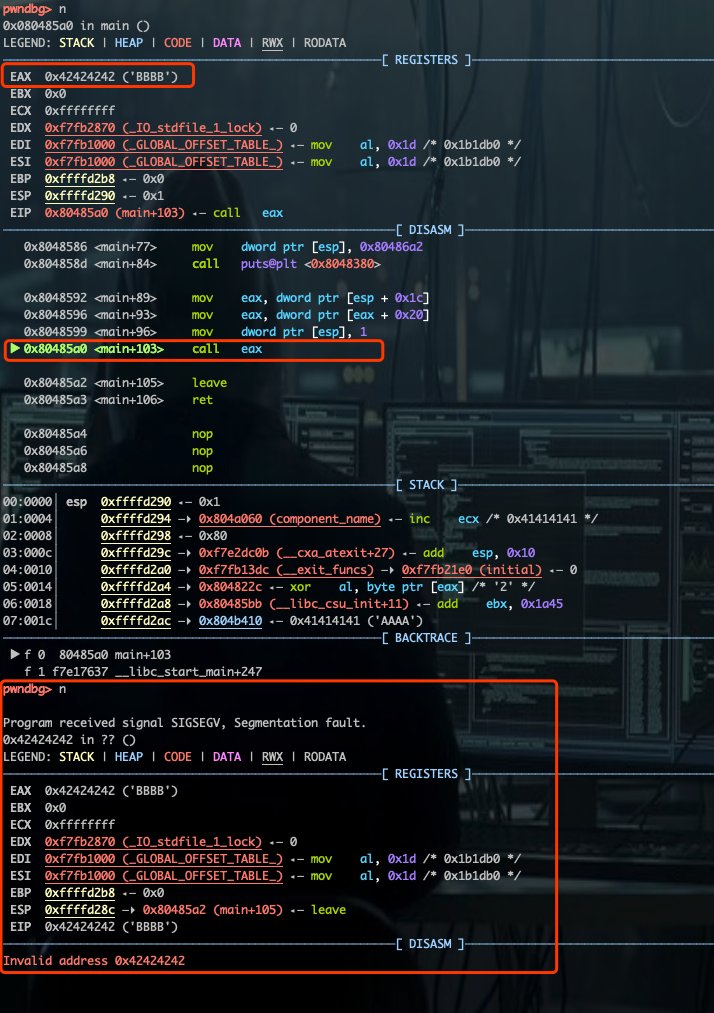Click 'call eax' on the main+103 line
Image resolution: width=714 pixels, height=1013 pixels.
tap(227, 349)
